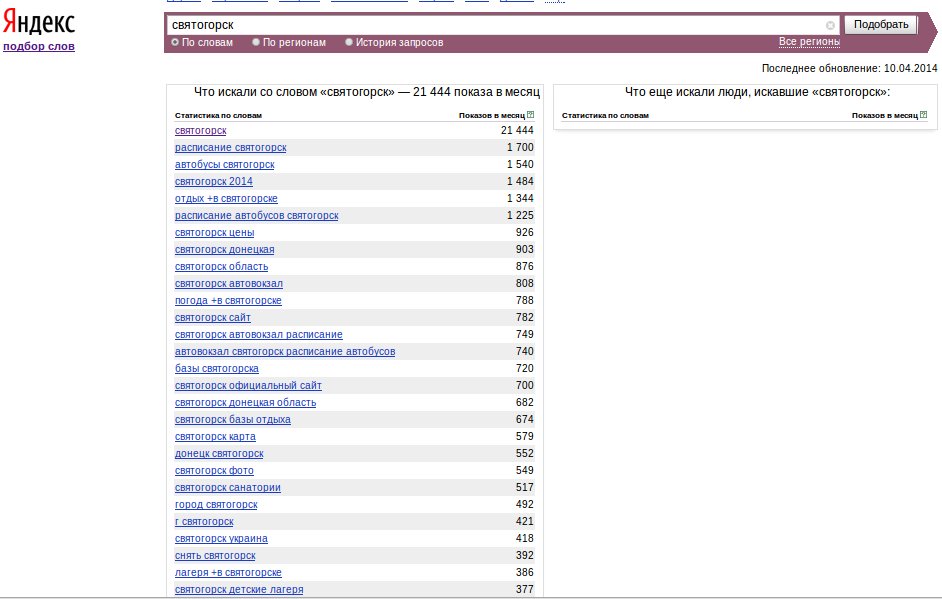Image resolution: width=942 pixels, height=599 pixels.
Task: Open the 'святогорск цены' link
Action: (214, 233)
